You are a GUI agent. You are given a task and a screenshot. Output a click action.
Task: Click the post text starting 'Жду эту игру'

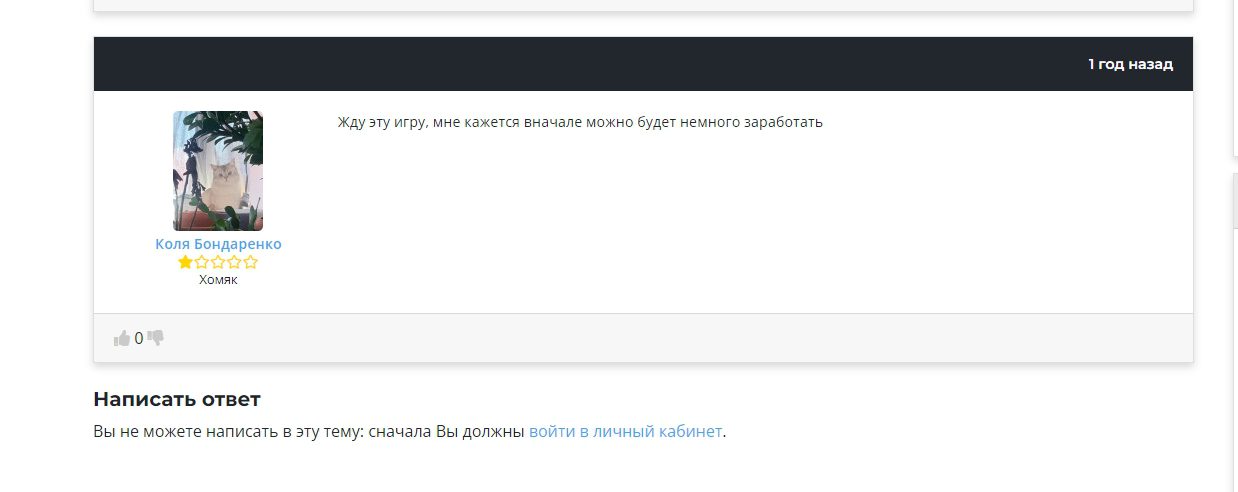(x=580, y=123)
